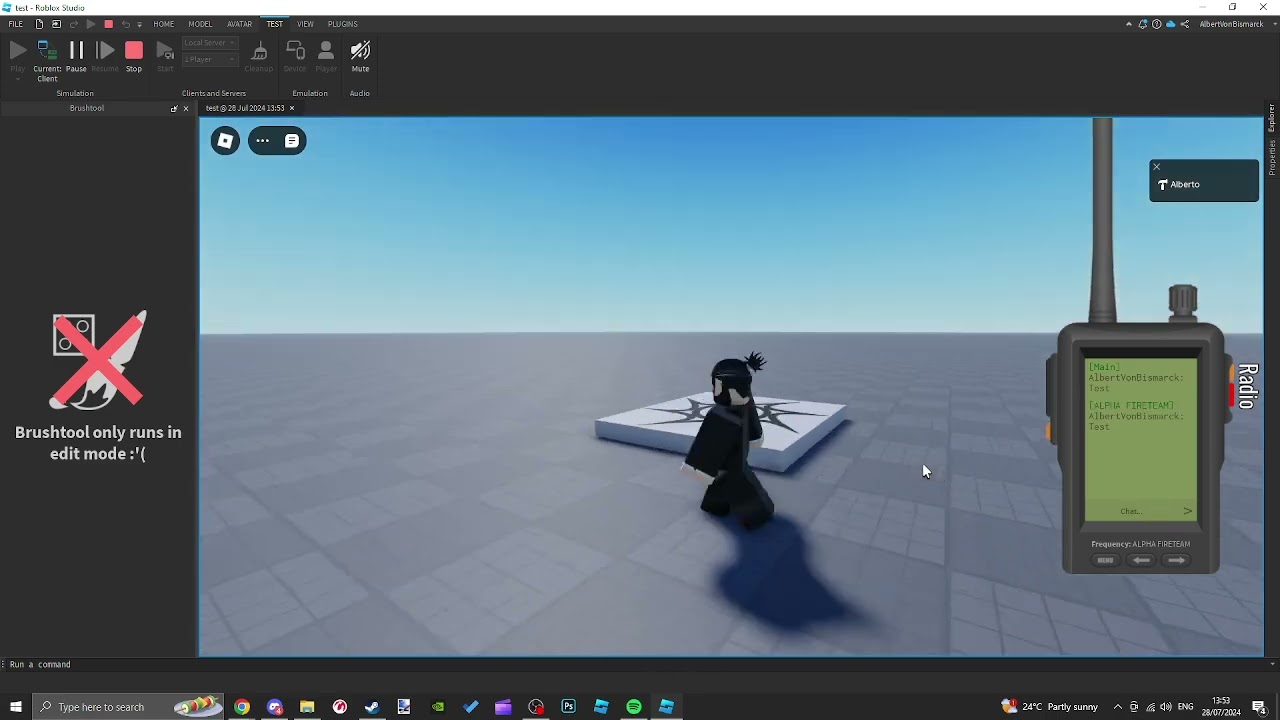This screenshot has width=1280, height=720.
Task: Close the test @ 28 Jul 2024 tab
Action: [292, 108]
